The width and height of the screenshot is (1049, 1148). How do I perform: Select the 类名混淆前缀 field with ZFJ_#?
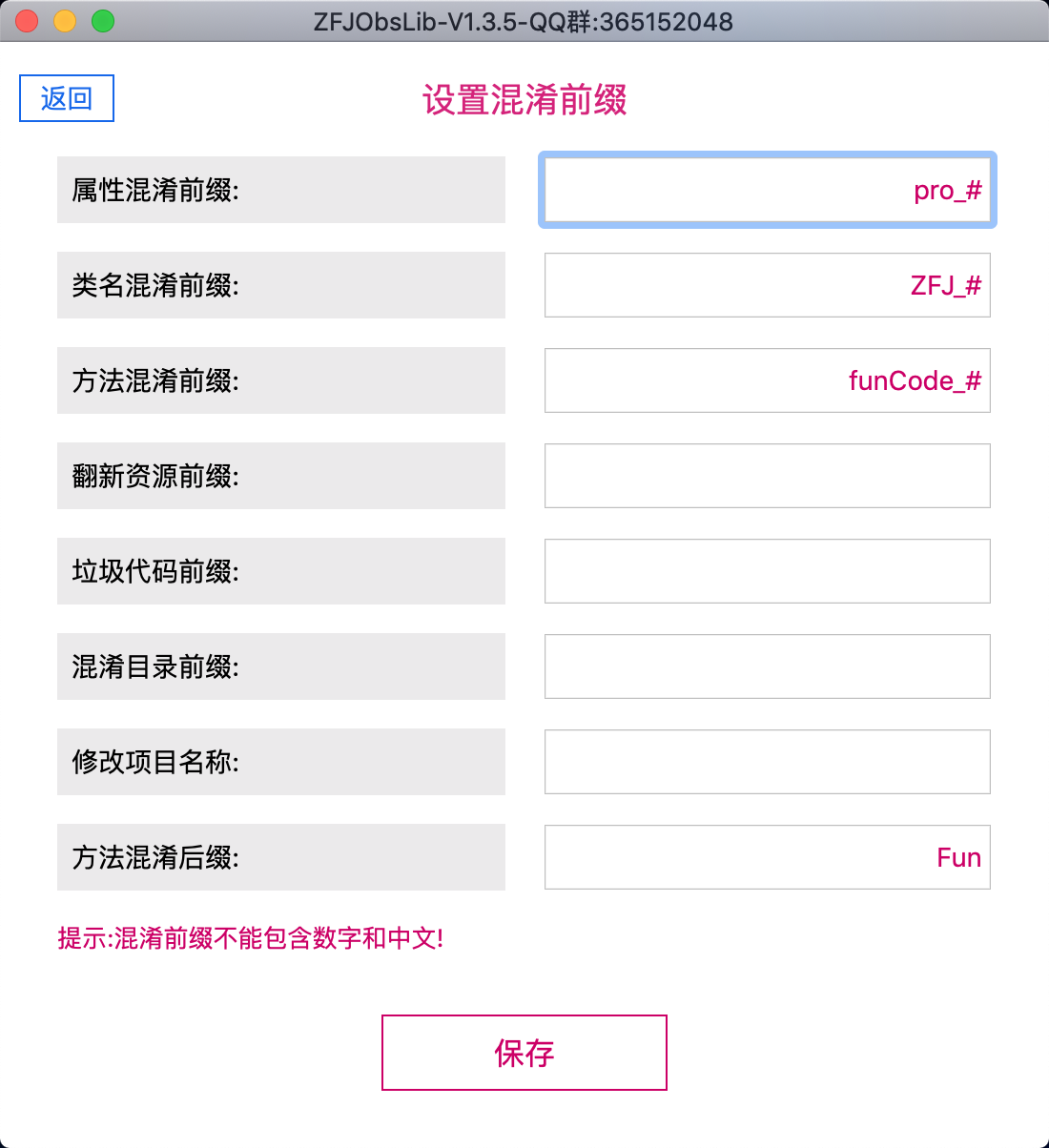click(768, 285)
